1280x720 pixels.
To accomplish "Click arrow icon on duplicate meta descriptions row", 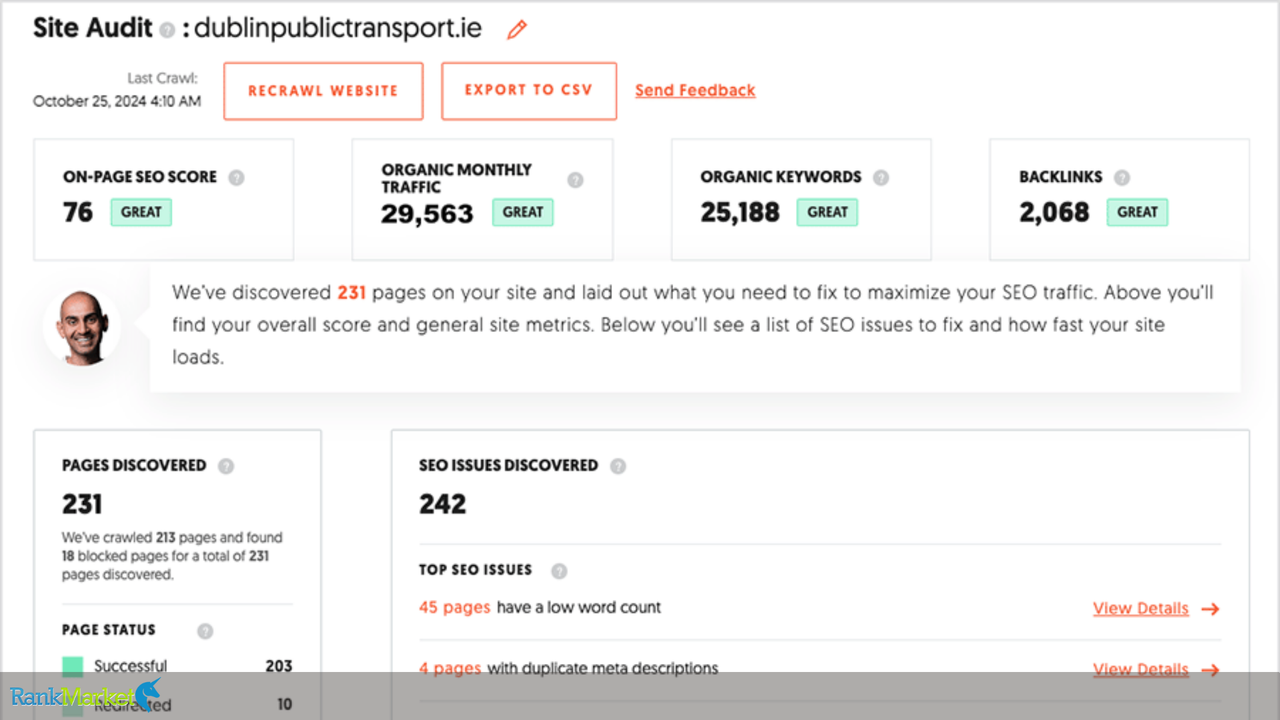I will click(x=1210, y=670).
